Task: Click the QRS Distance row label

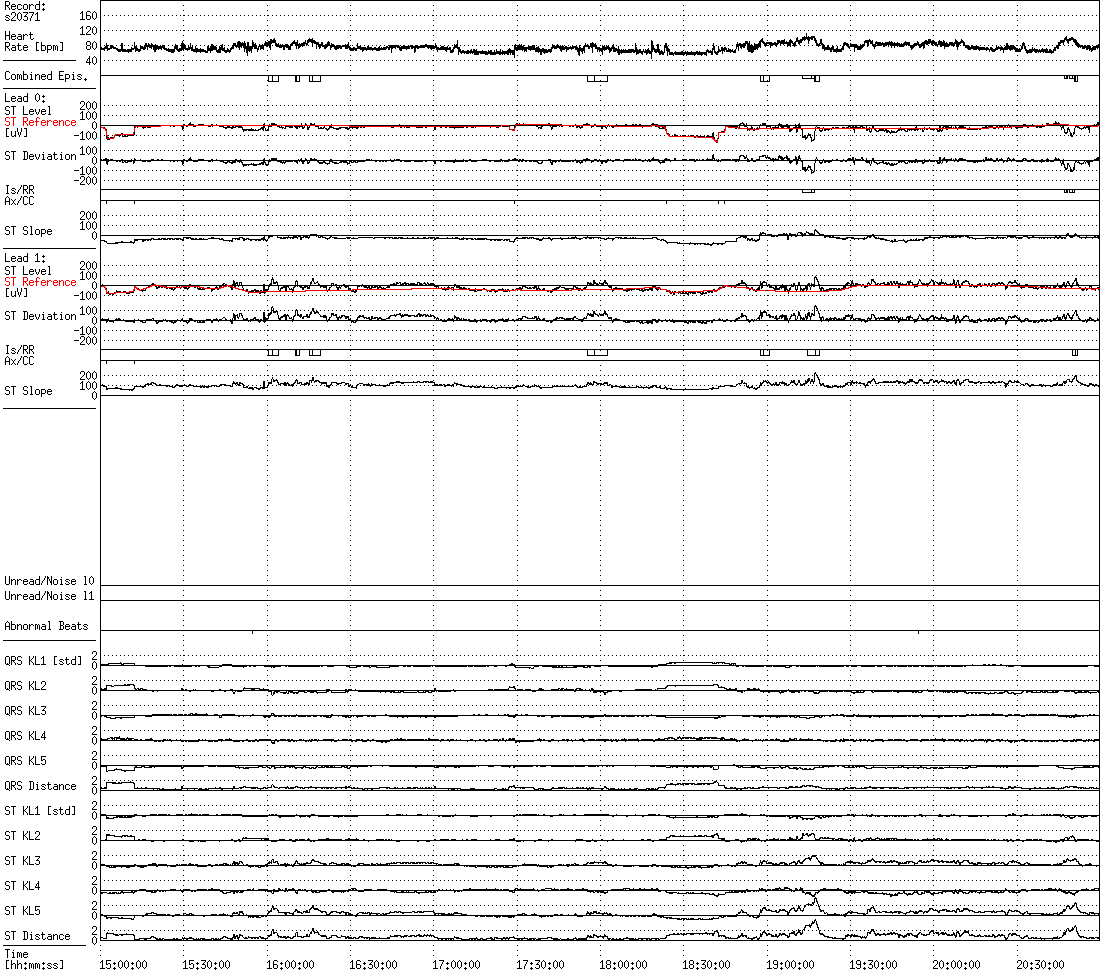Action: pos(40,786)
